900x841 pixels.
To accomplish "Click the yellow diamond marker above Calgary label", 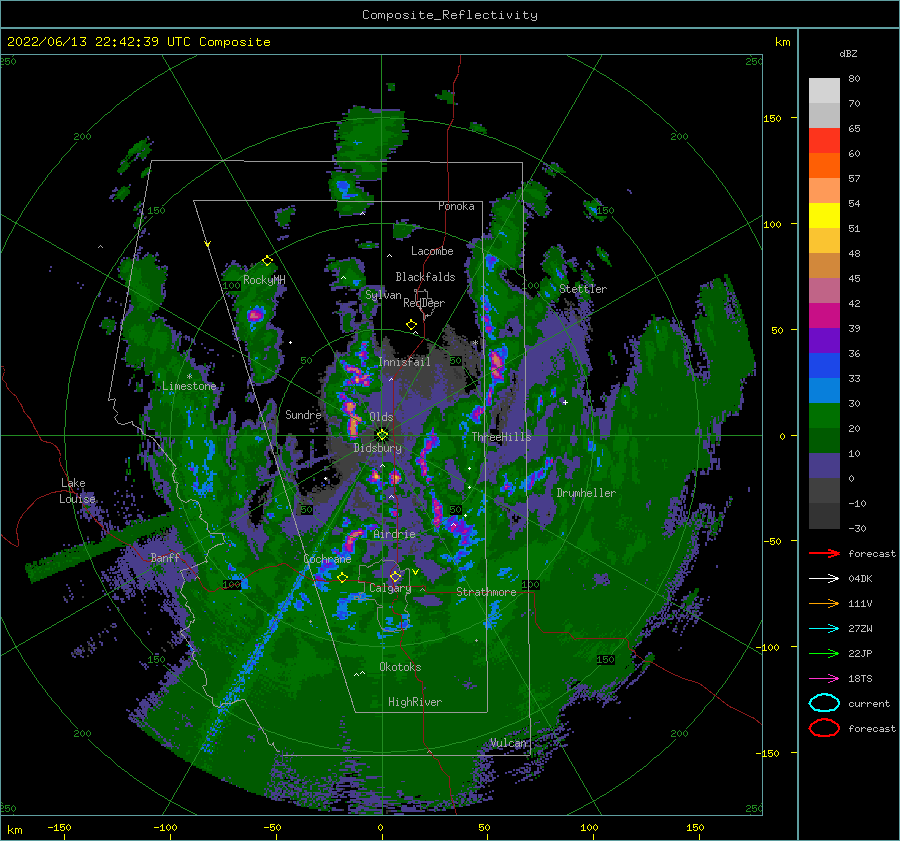I will coord(395,576).
